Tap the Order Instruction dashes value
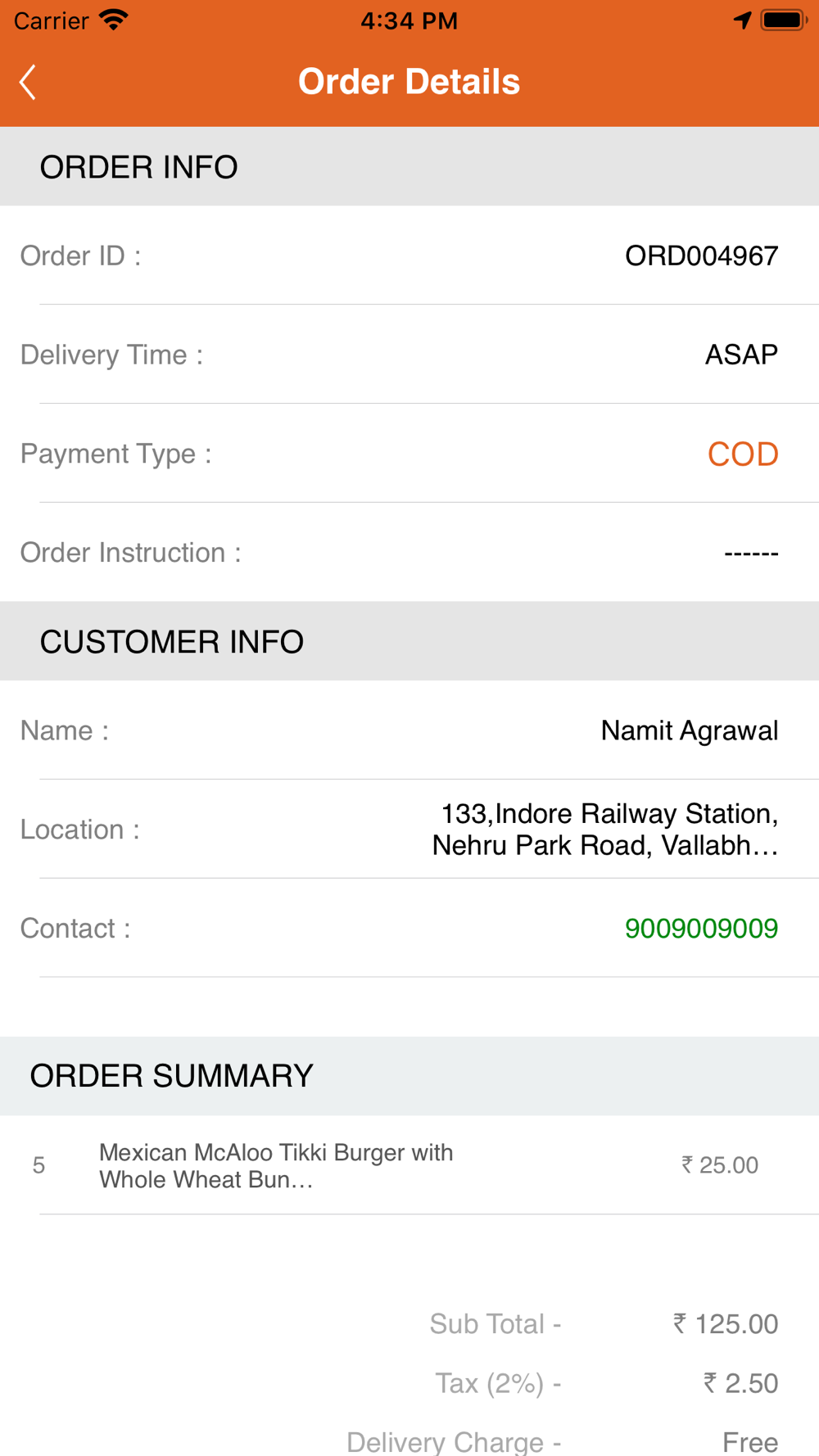 click(750, 554)
